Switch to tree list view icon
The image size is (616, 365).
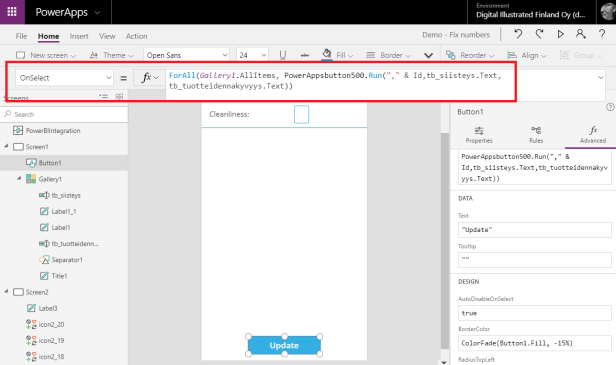[x=104, y=96]
